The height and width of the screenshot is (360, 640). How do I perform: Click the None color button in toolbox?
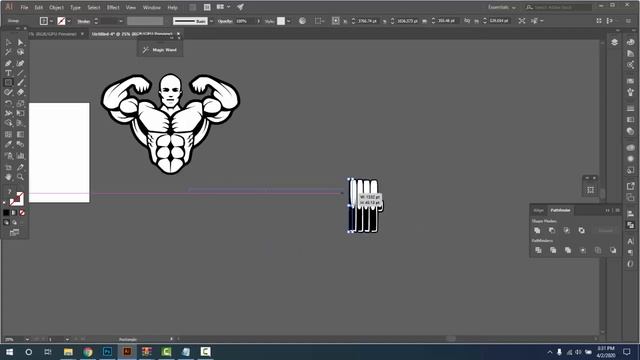click(22, 213)
